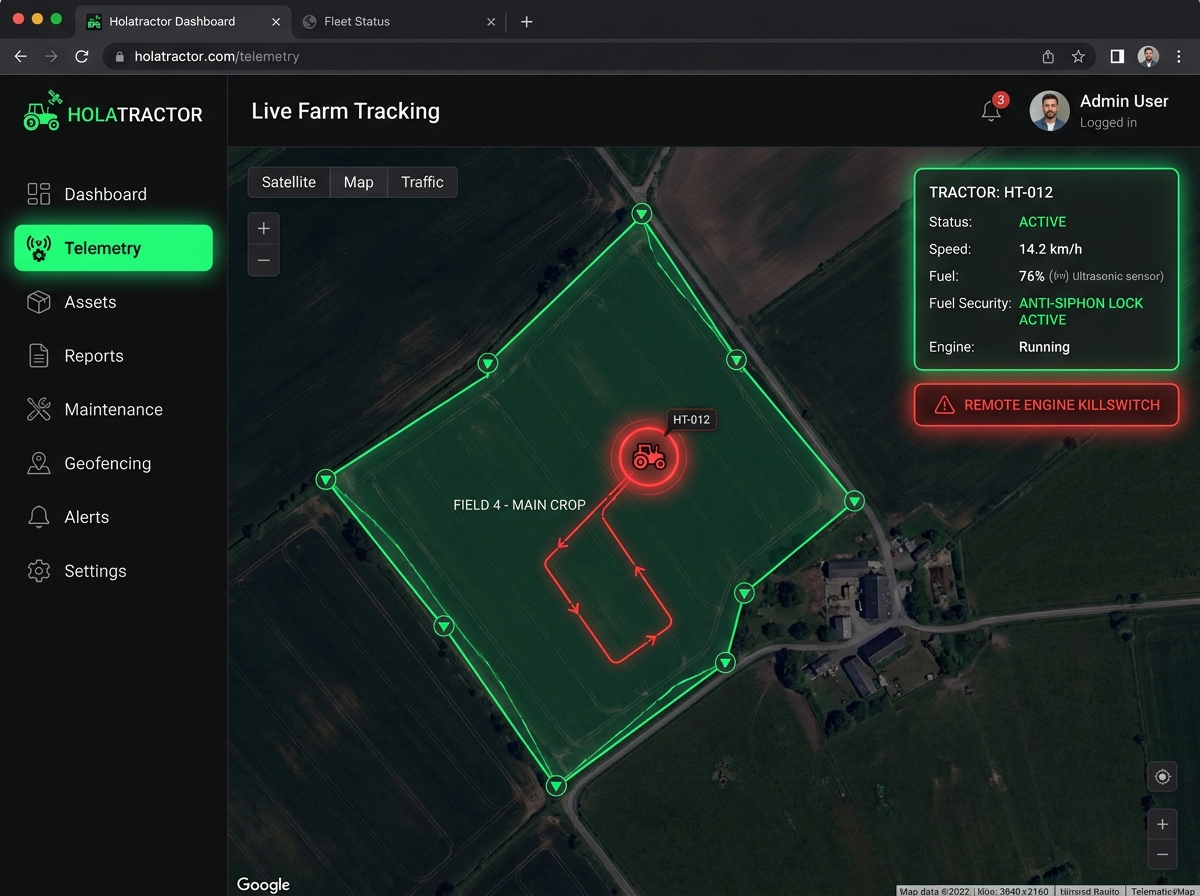1200x896 pixels.
Task: Click the locate-me target button
Action: pyautogui.click(x=1162, y=777)
